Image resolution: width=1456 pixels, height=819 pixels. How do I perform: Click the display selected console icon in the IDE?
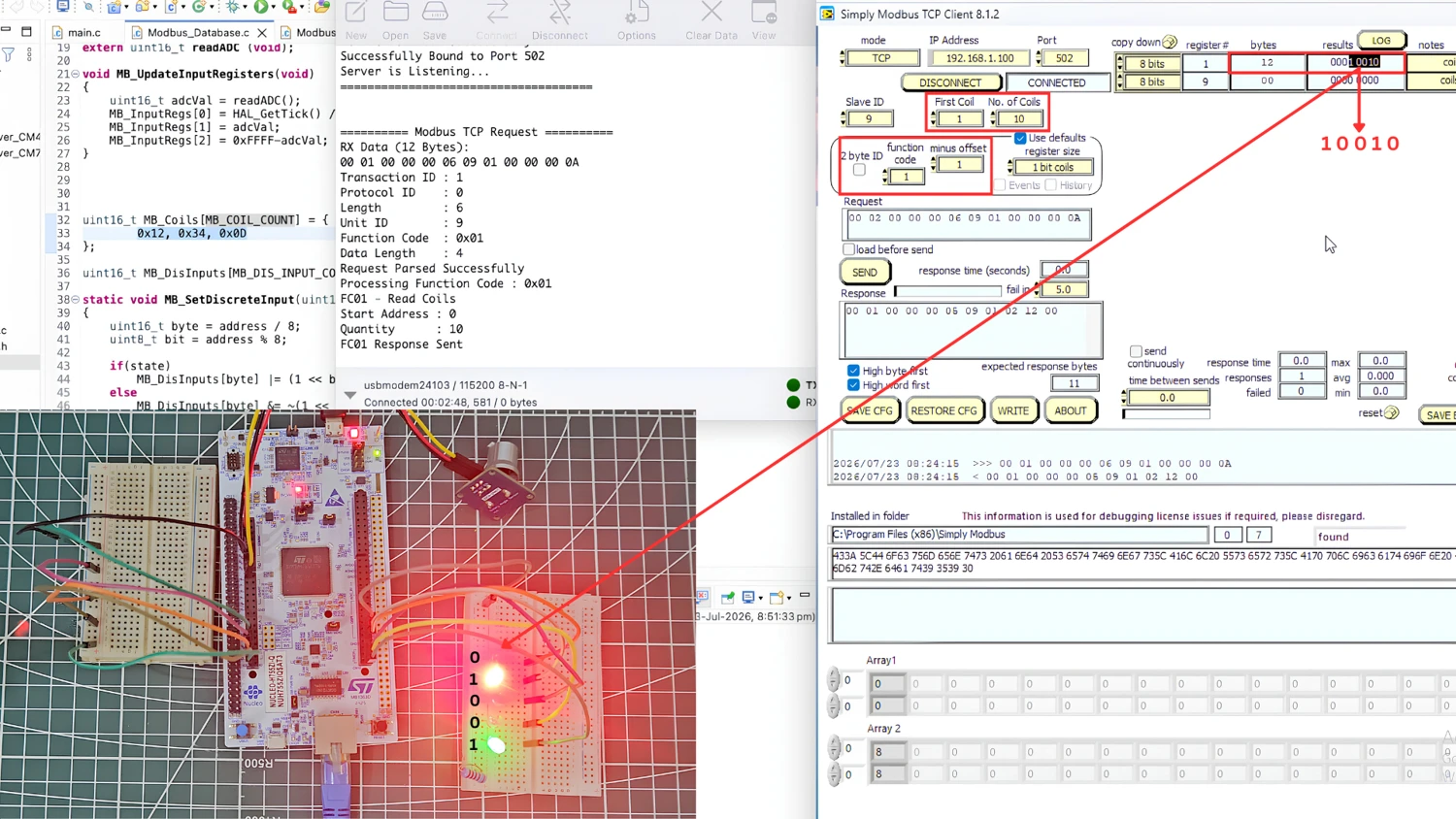[748, 597]
